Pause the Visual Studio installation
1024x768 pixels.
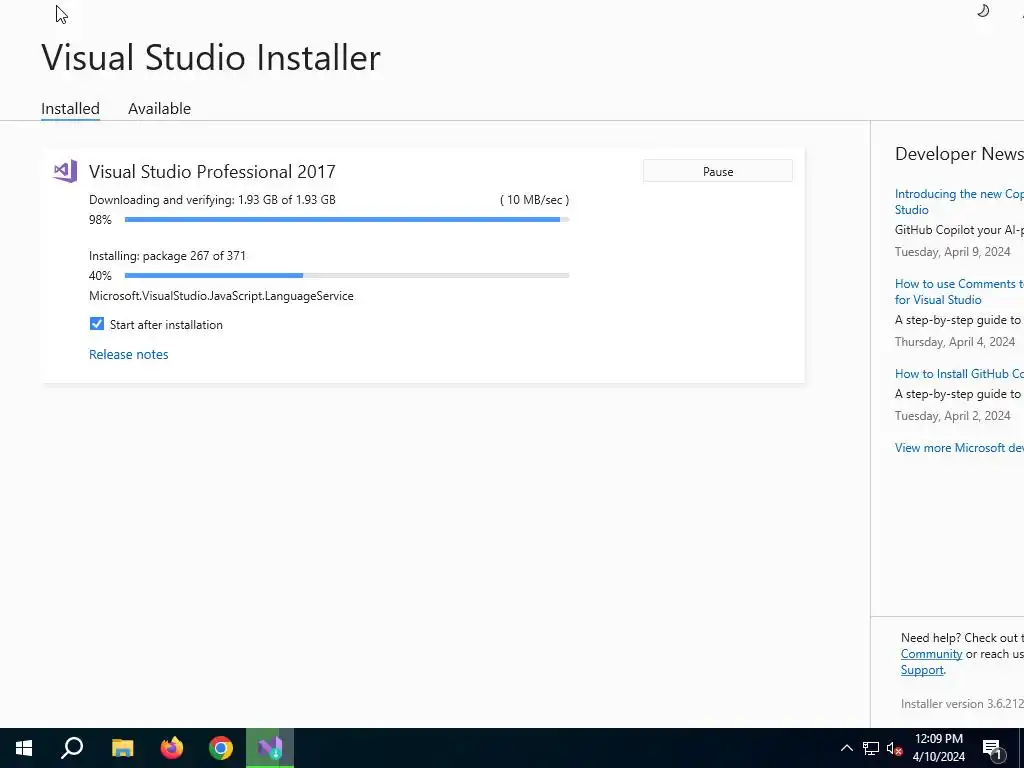click(x=718, y=171)
